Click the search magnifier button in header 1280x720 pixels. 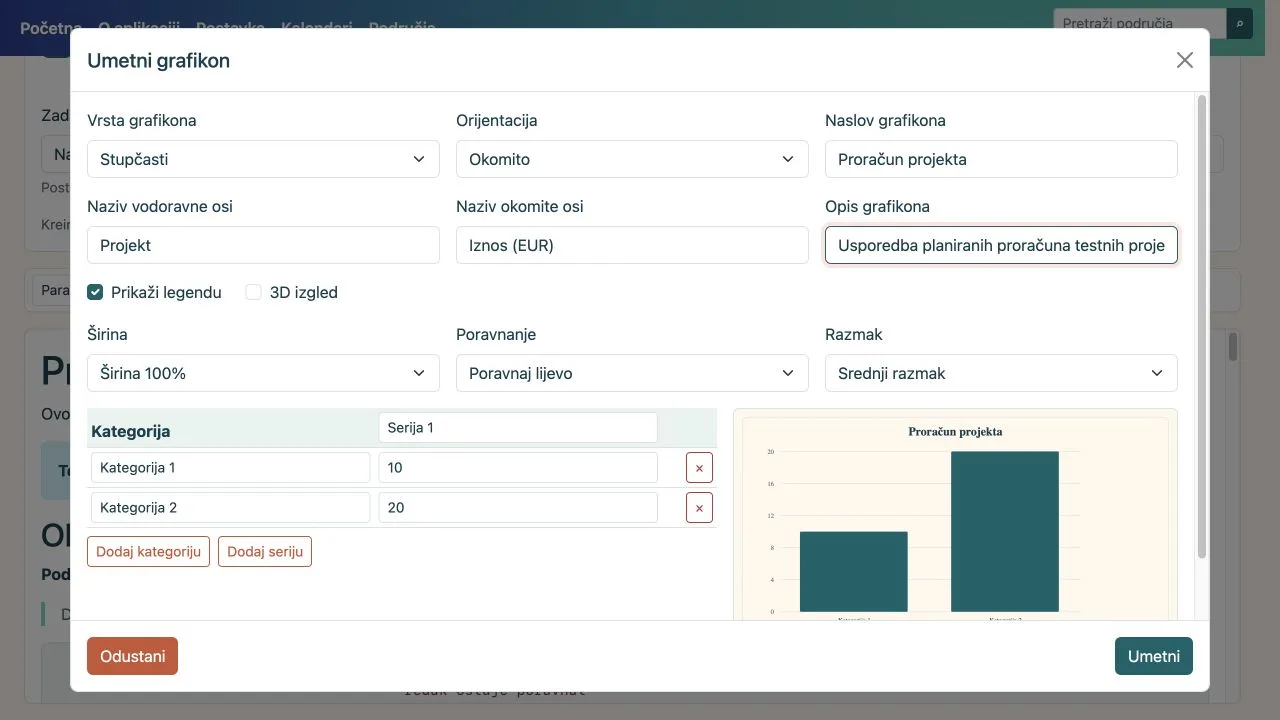(1240, 23)
